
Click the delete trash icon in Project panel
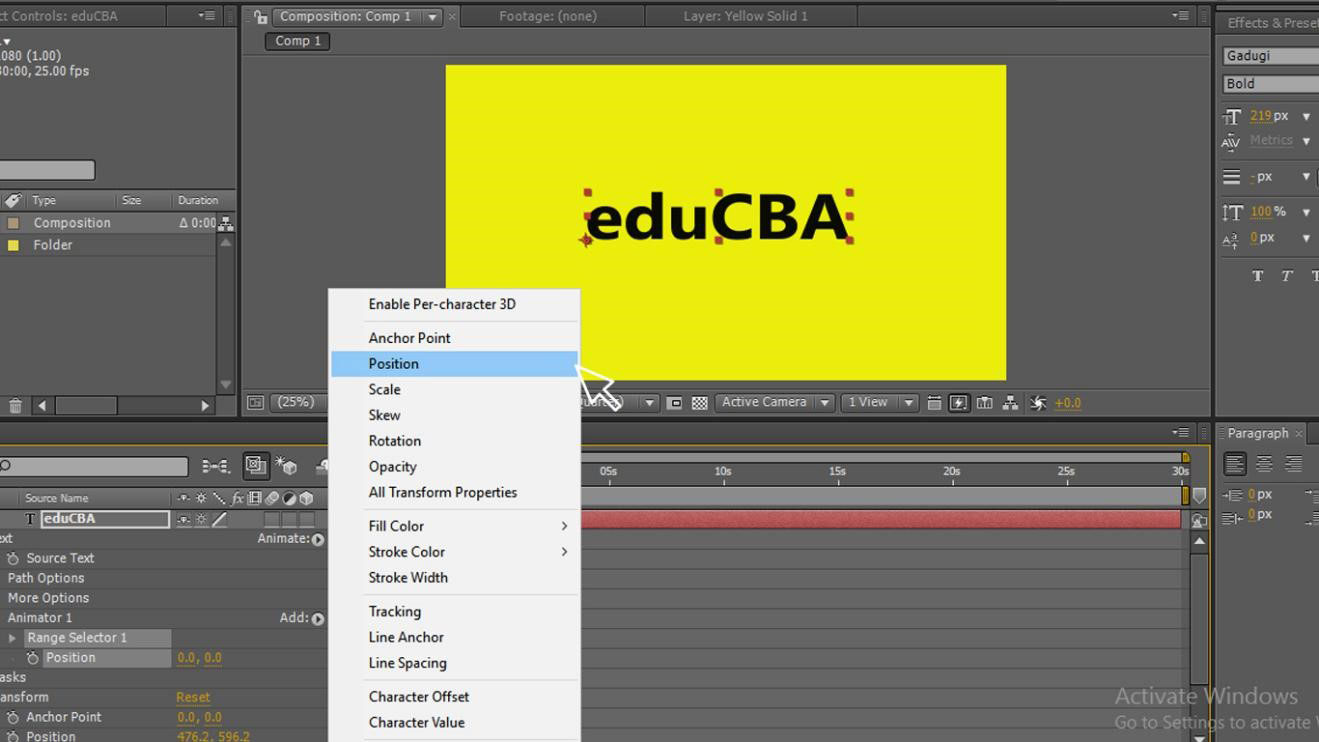click(15, 405)
